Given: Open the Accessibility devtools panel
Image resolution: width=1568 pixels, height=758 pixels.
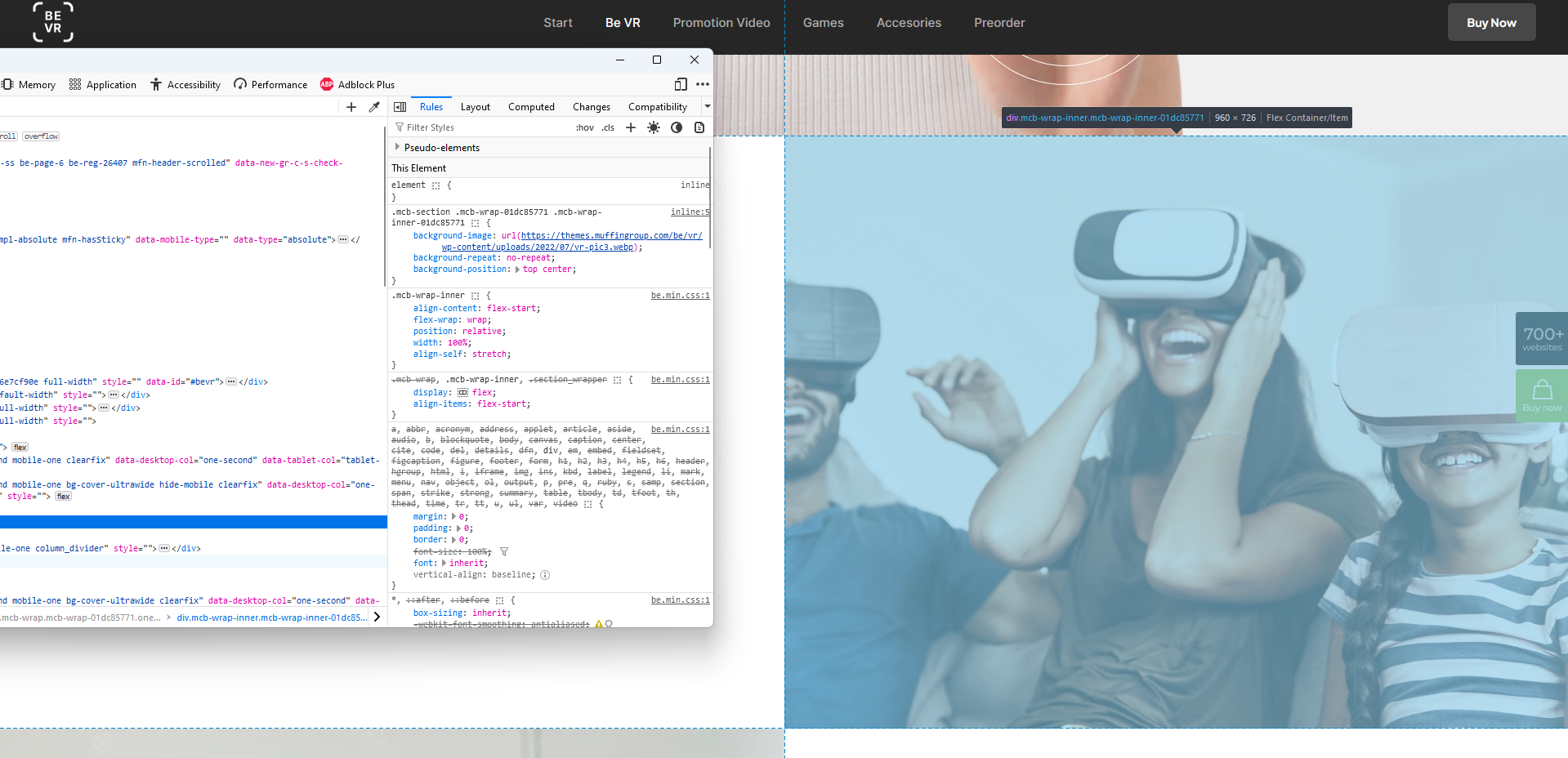Looking at the screenshot, I should pyautogui.click(x=185, y=84).
